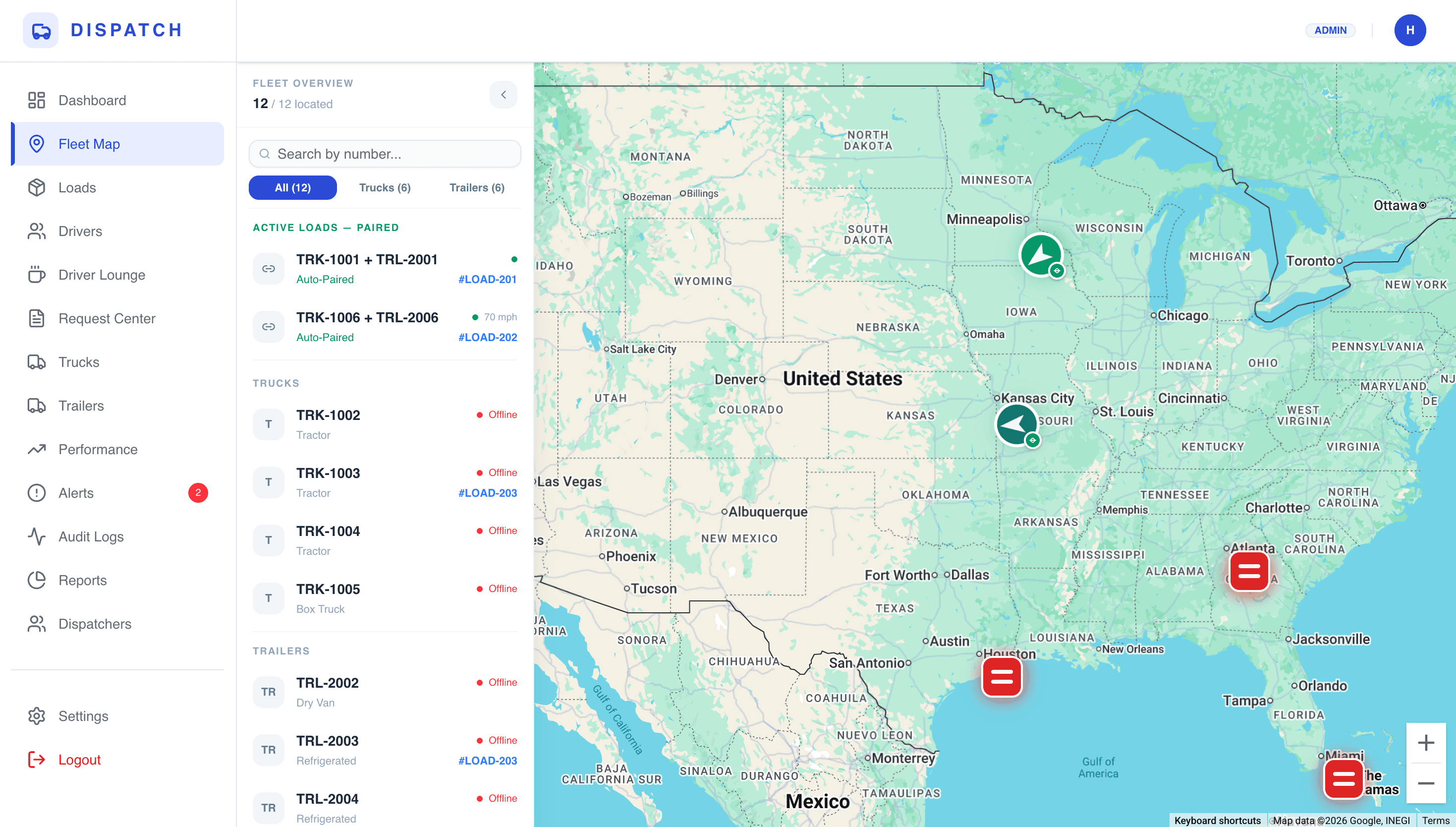Screen dimensions: 1456x827
Task: Click the Alerts exclamation icon
Action: coord(37,493)
